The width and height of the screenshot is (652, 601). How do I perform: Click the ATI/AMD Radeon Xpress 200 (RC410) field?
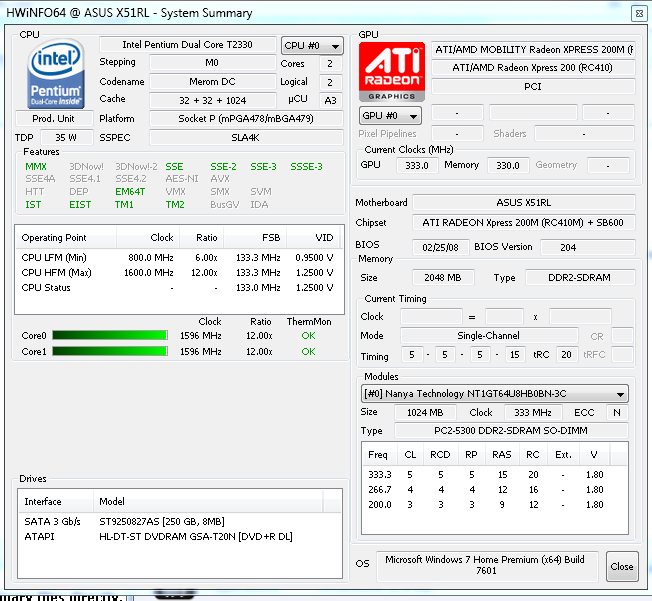pyautogui.click(x=533, y=67)
